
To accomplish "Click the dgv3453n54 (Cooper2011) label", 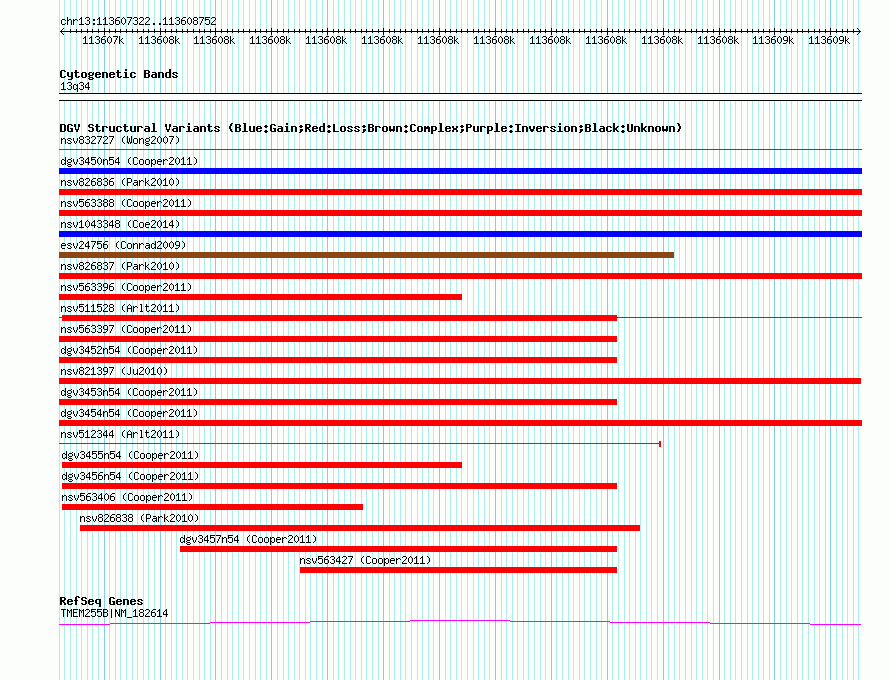I will [129, 392].
